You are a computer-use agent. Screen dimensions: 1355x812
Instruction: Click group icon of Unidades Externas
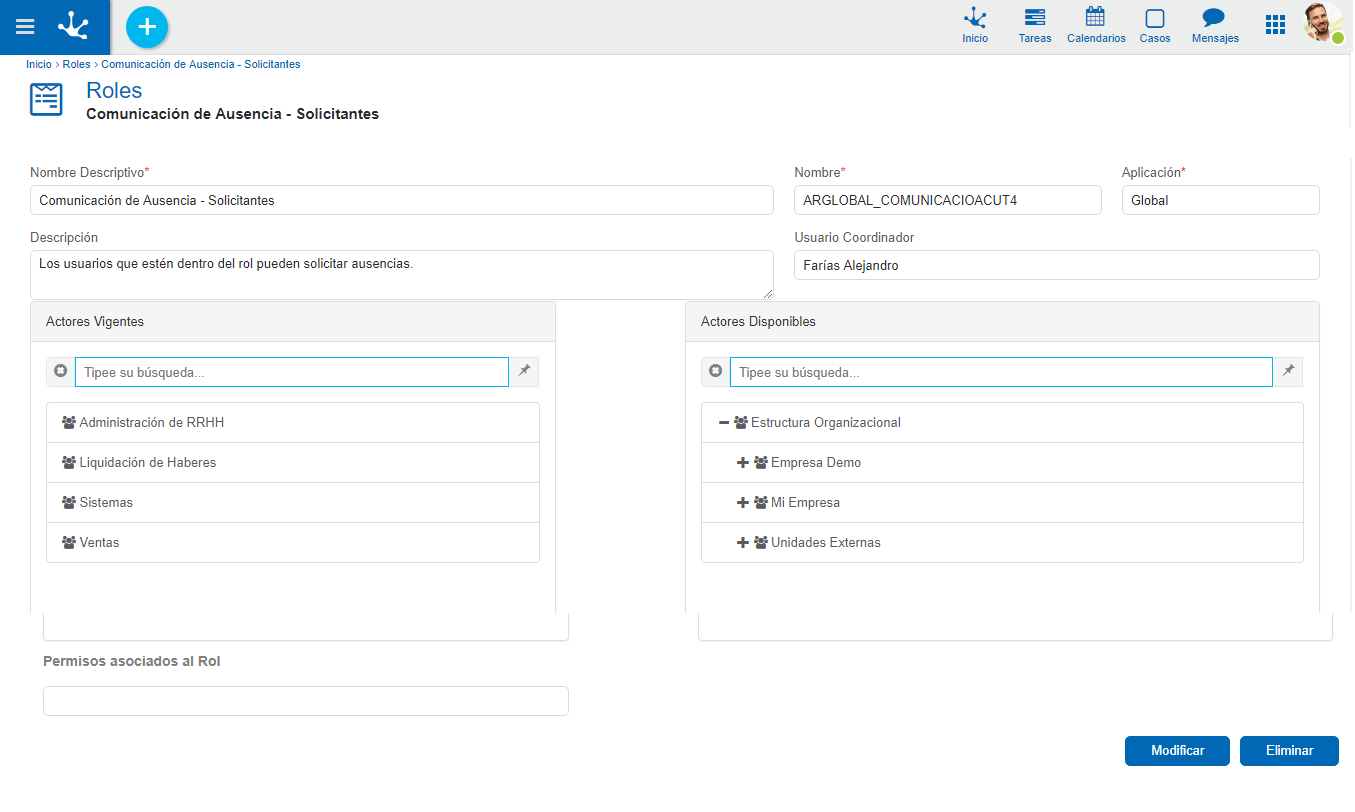tap(761, 543)
